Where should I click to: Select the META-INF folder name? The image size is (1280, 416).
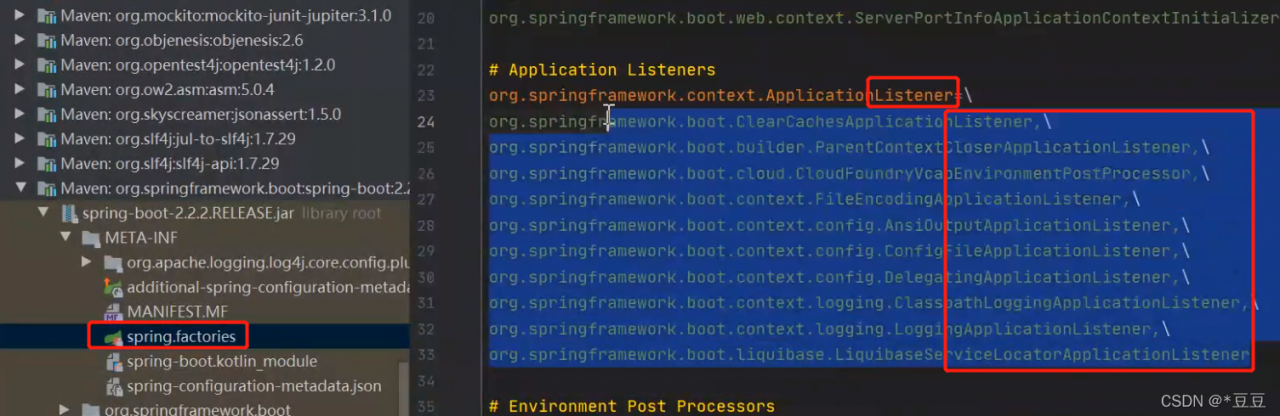[x=140, y=238]
